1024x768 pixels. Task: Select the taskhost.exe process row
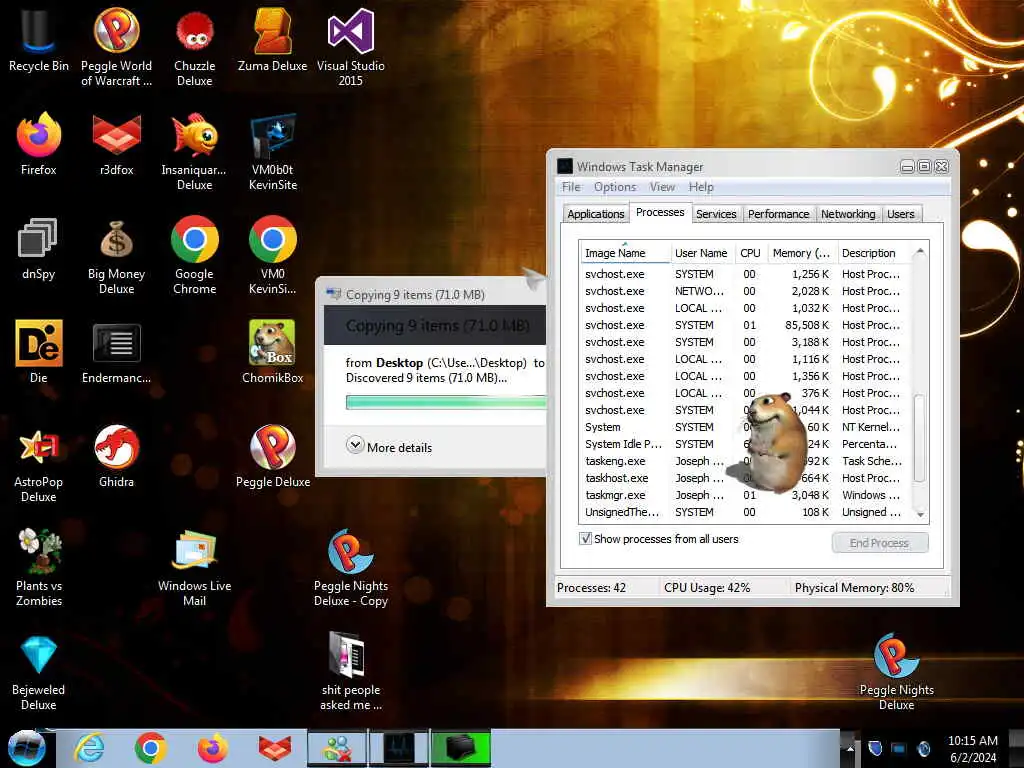pyautogui.click(x=744, y=478)
